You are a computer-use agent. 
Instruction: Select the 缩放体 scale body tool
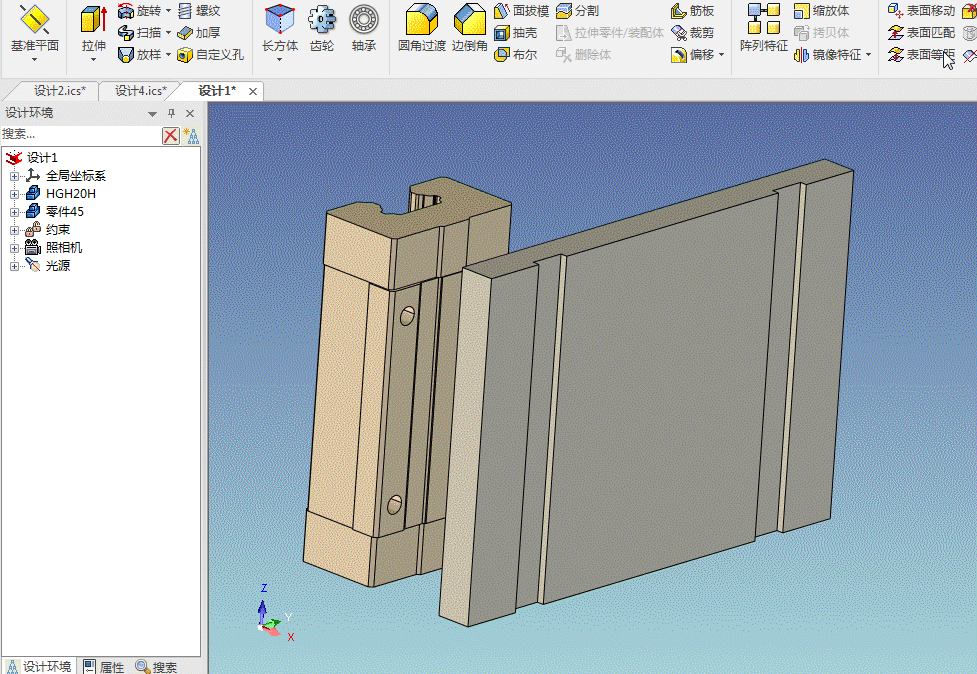(821, 11)
